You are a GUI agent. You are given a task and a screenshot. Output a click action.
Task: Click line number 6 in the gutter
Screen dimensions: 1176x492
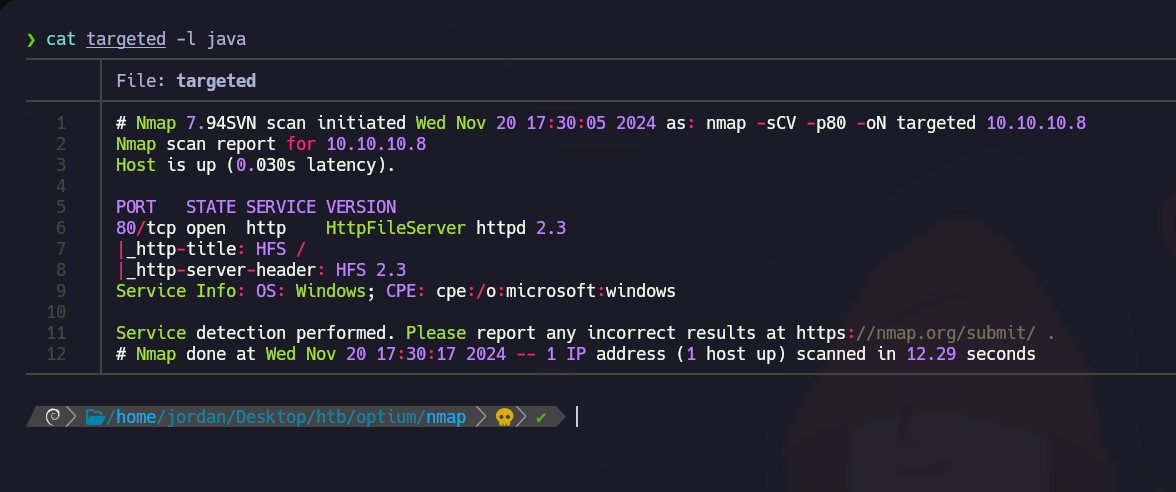tap(61, 228)
